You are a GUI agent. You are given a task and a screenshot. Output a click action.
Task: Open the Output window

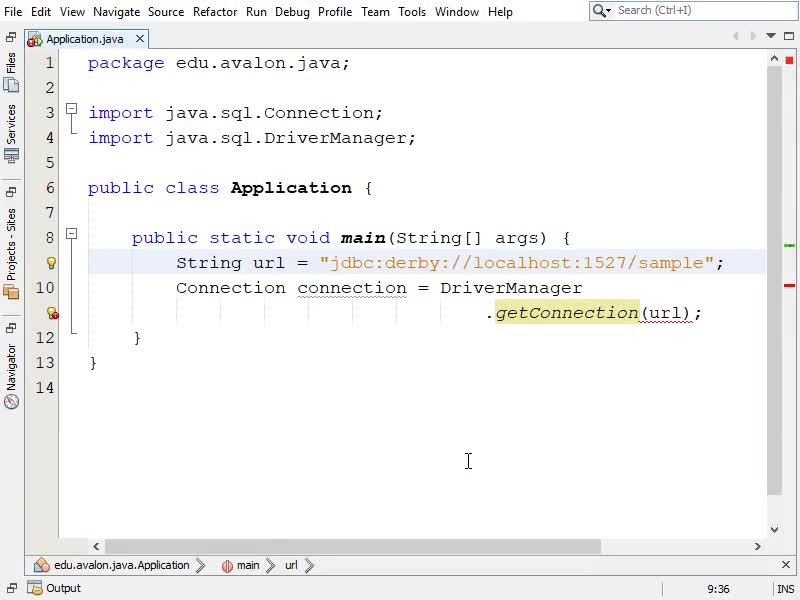(x=54, y=588)
